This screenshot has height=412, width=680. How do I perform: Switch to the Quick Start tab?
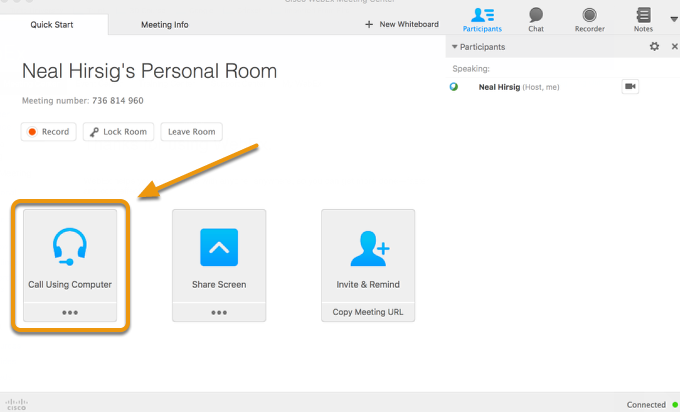(52, 25)
